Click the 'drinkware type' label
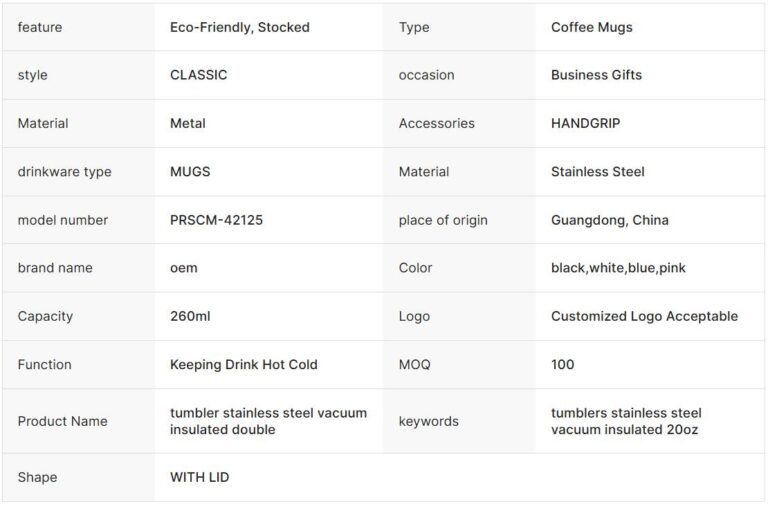 coord(65,172)
